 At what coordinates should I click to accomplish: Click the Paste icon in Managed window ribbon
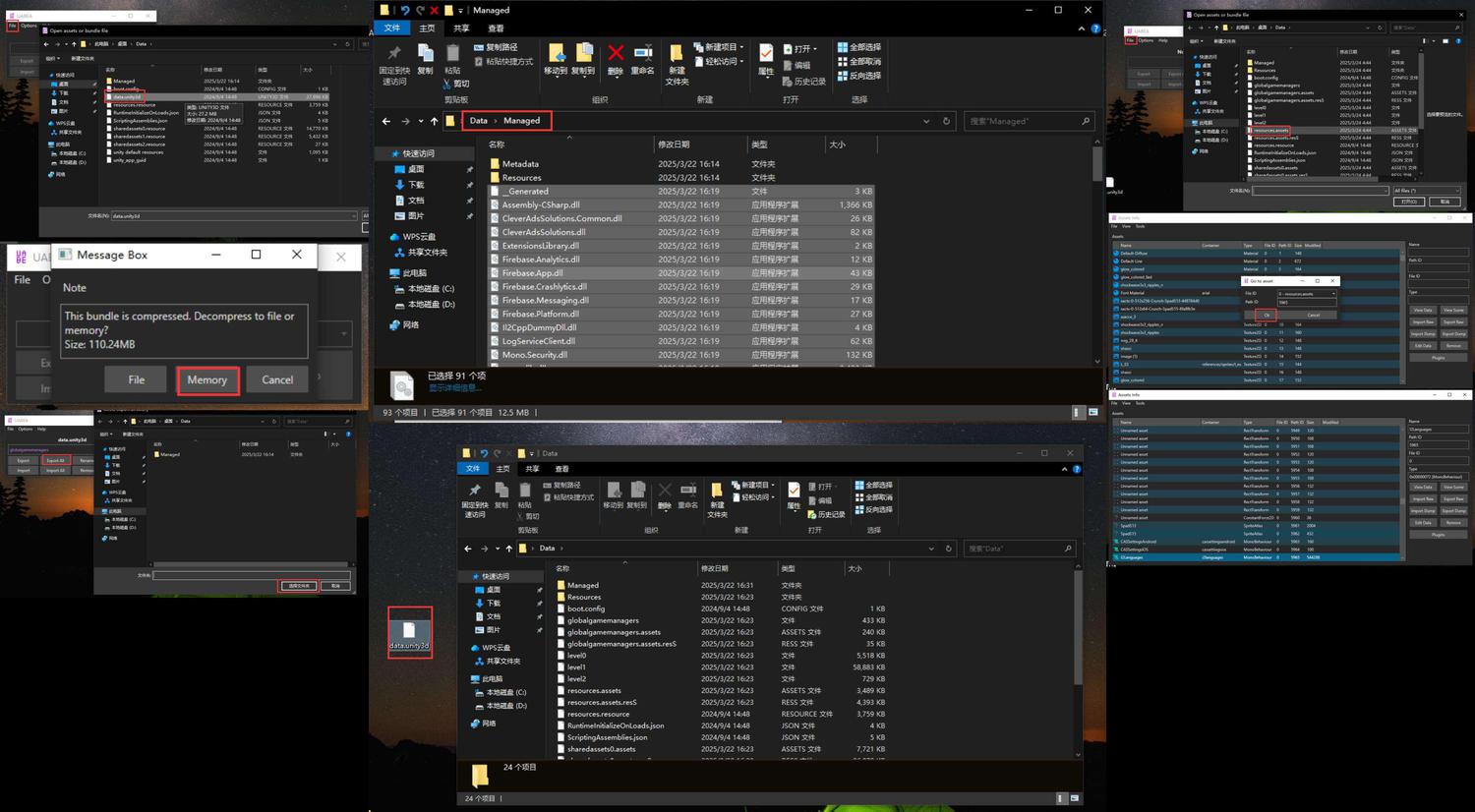[452, 59]
